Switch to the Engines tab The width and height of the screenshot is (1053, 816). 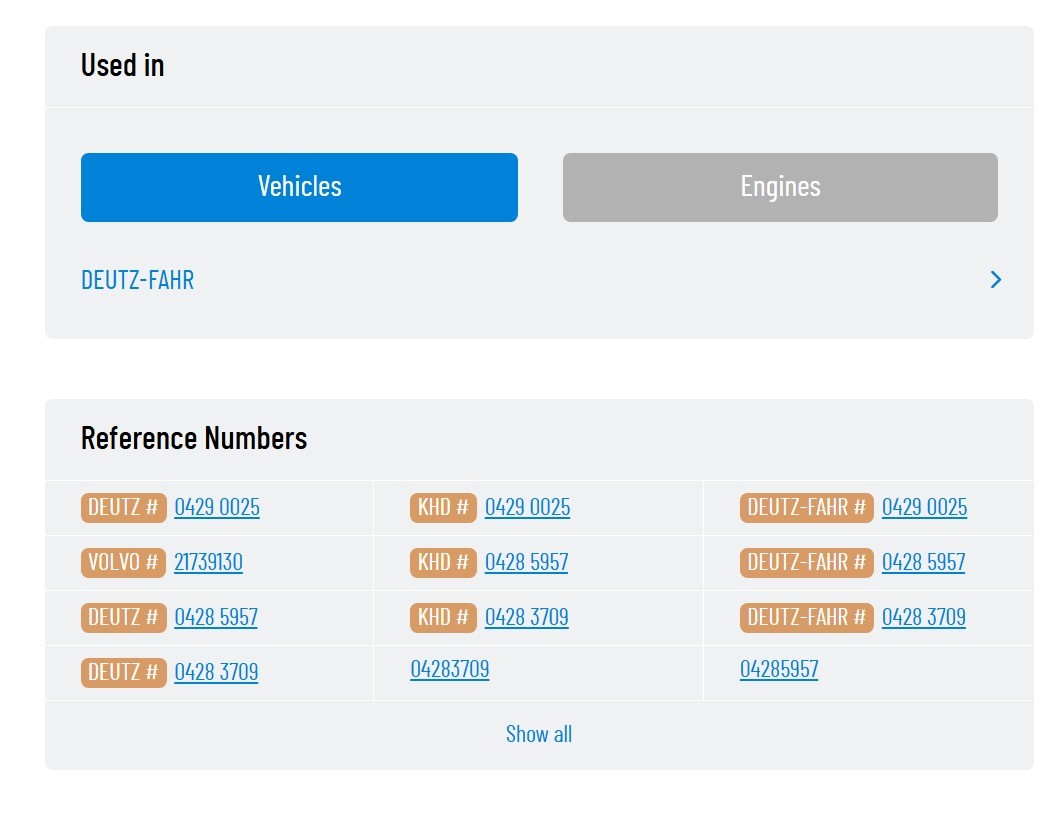click(x=780, y=187)
